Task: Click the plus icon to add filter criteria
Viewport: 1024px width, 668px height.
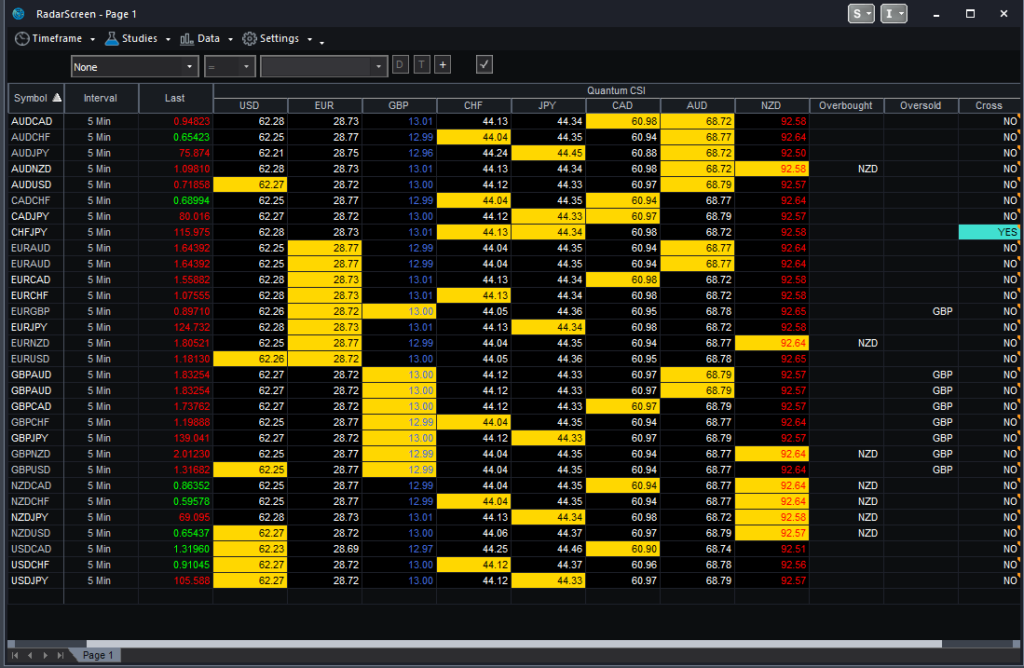Action: [444, 64]
